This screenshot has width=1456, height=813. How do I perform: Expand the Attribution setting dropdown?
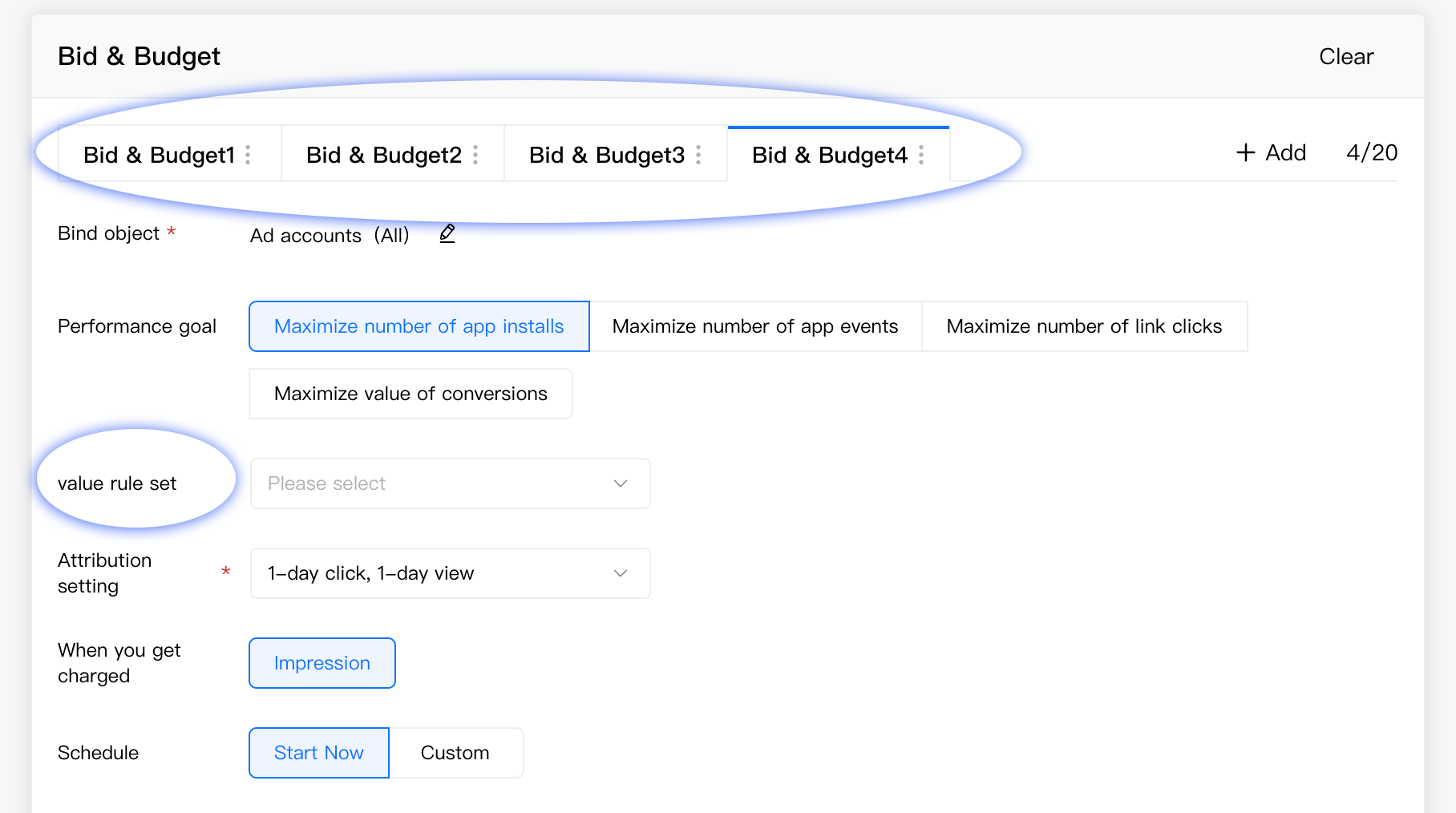[449, 573]
